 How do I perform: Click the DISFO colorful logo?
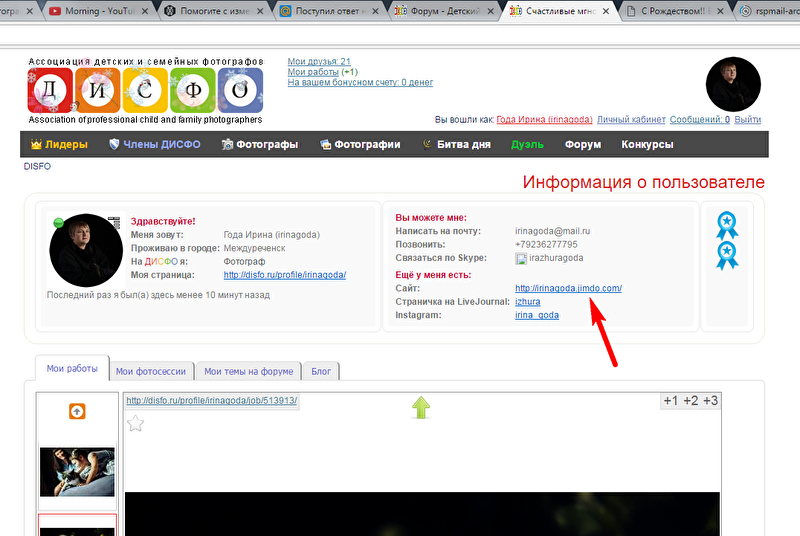(145, 90)
